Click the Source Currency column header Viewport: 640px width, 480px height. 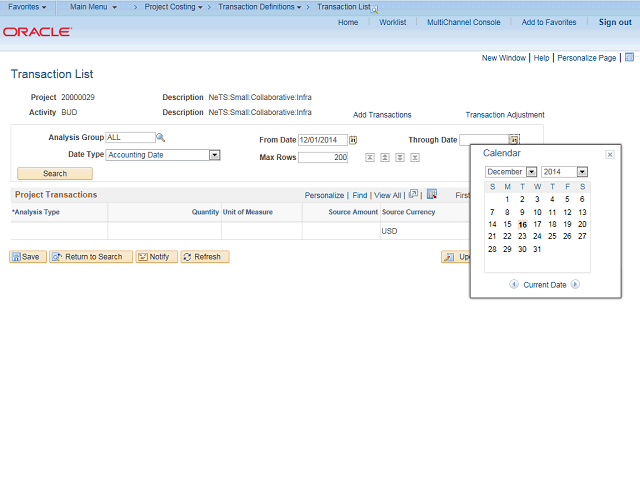click(x=409, y=212)
